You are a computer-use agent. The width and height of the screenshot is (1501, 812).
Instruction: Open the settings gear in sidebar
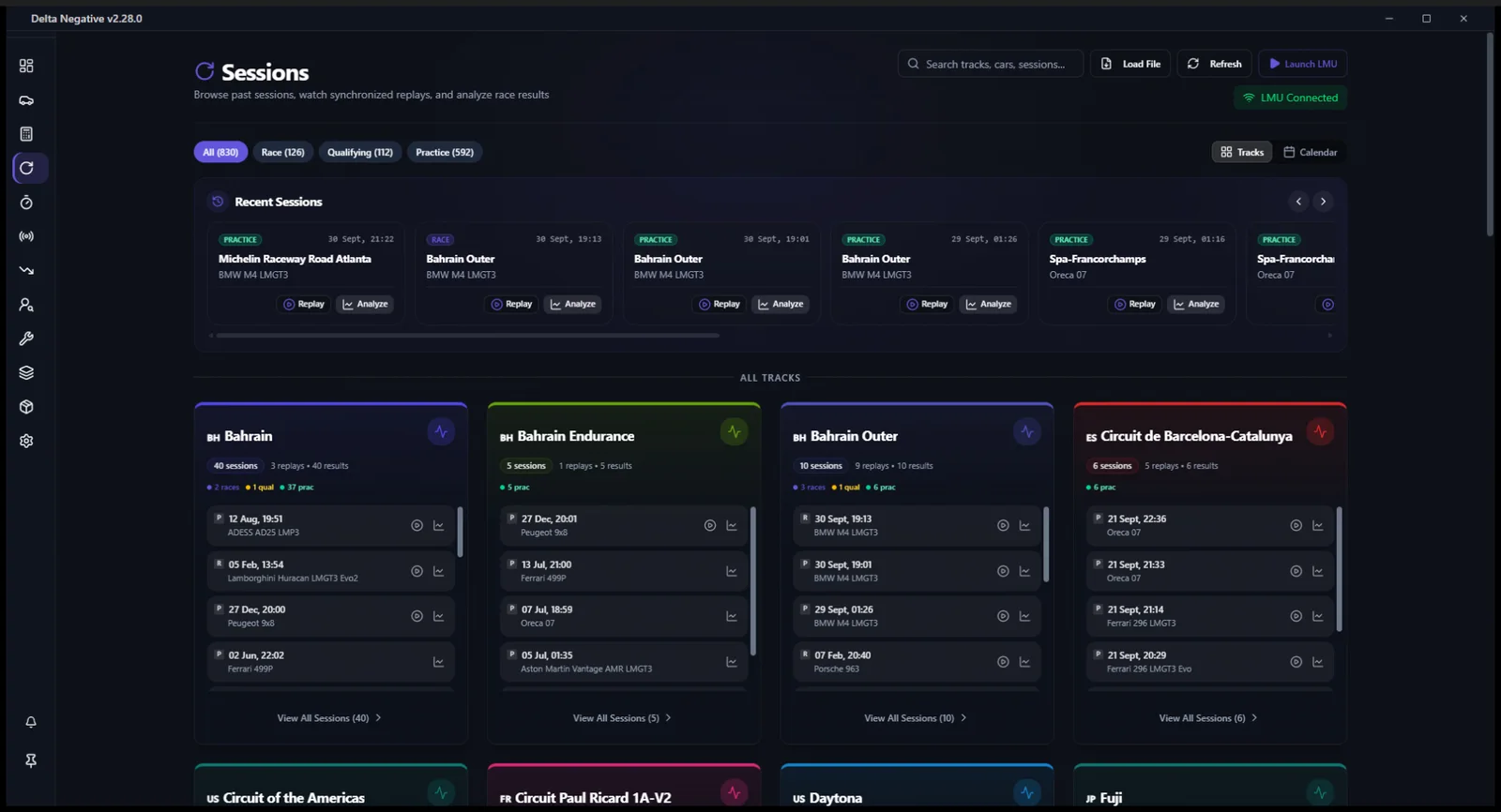point(26,441)
